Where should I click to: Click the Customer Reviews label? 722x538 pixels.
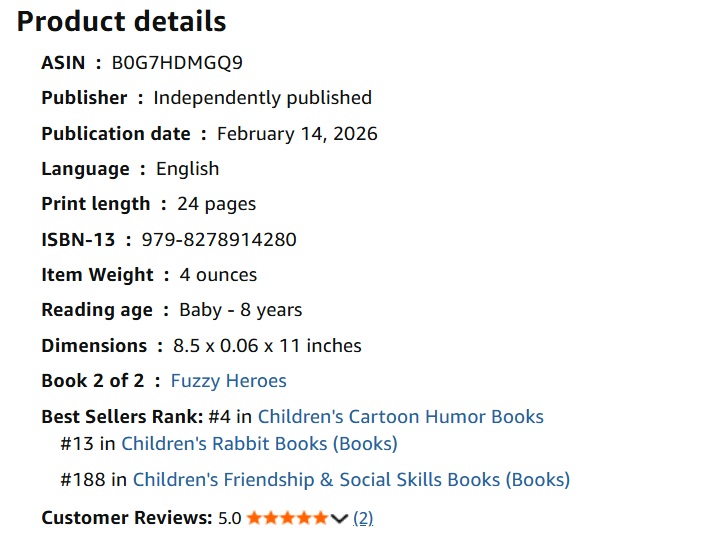point(126,518)
